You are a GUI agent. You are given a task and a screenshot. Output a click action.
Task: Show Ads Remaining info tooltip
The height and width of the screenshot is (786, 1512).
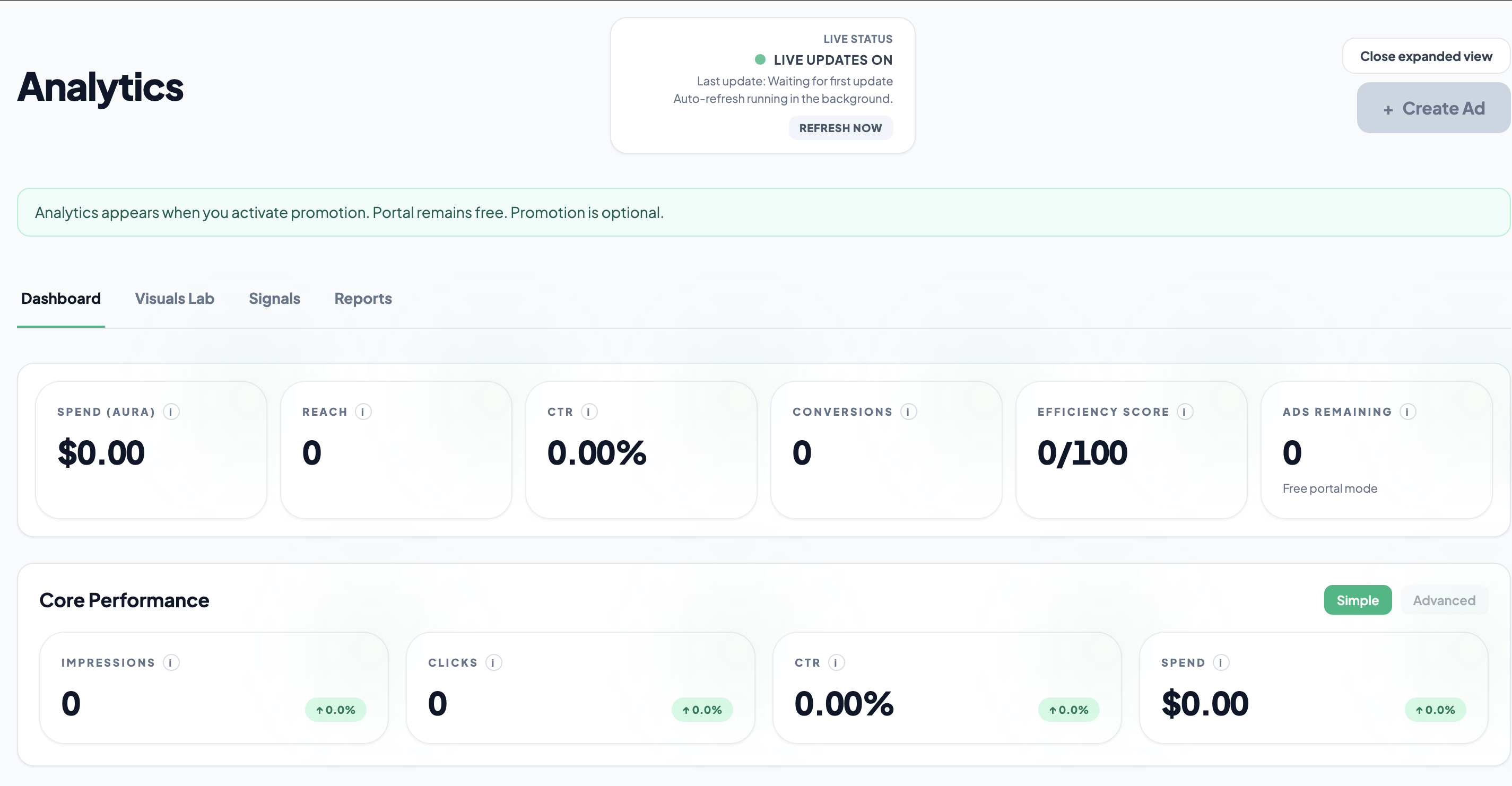tap(1407, 412)
